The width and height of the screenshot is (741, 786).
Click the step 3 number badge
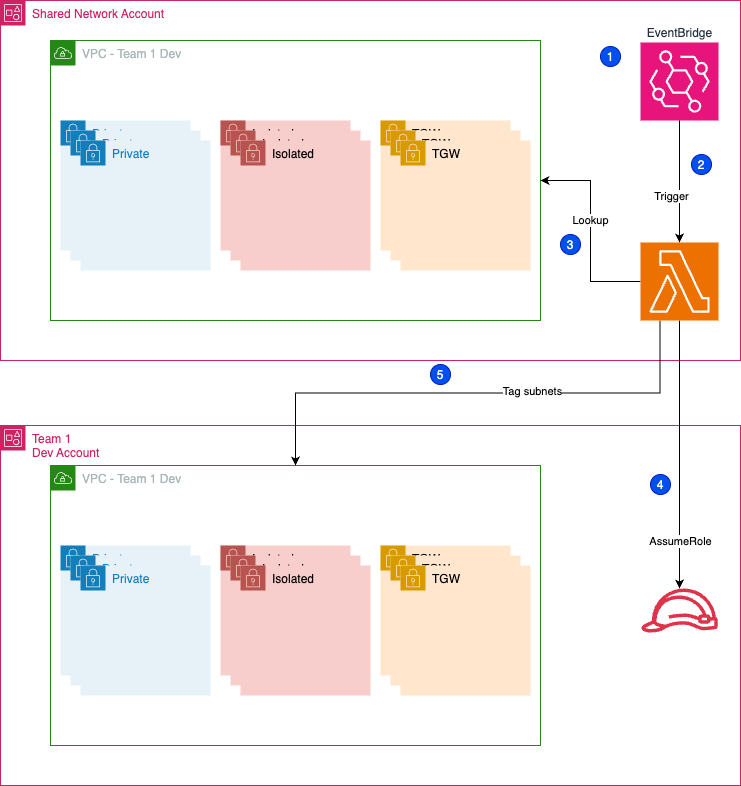(570, 244)
